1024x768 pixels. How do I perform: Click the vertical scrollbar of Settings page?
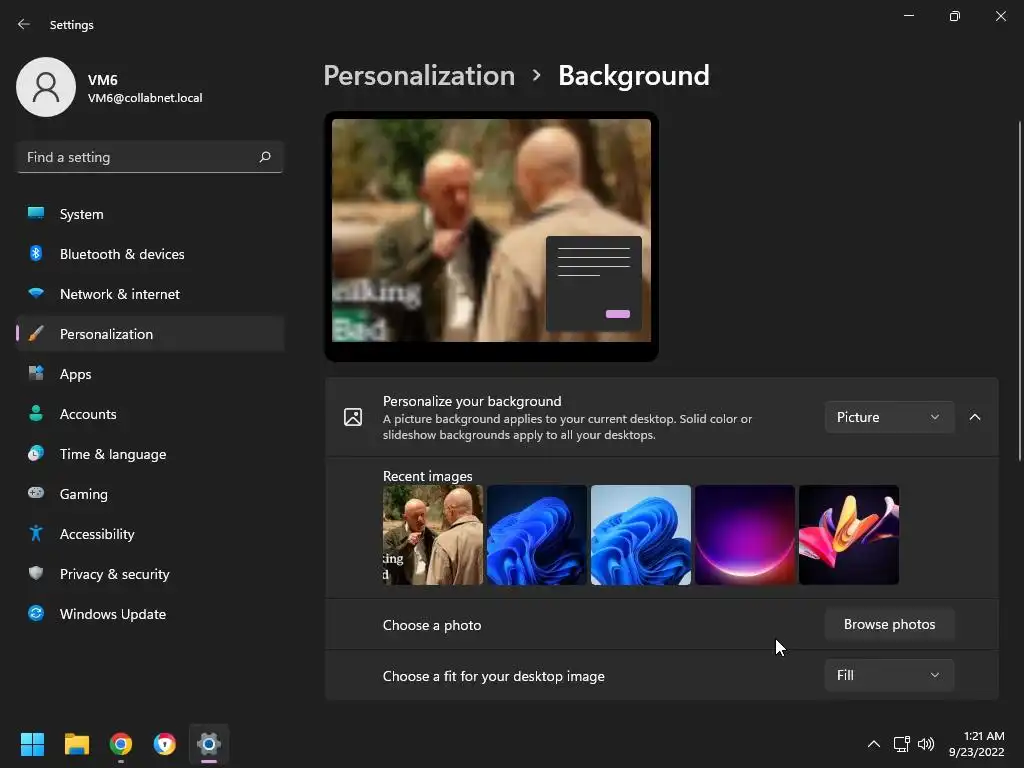(1019, 291)
